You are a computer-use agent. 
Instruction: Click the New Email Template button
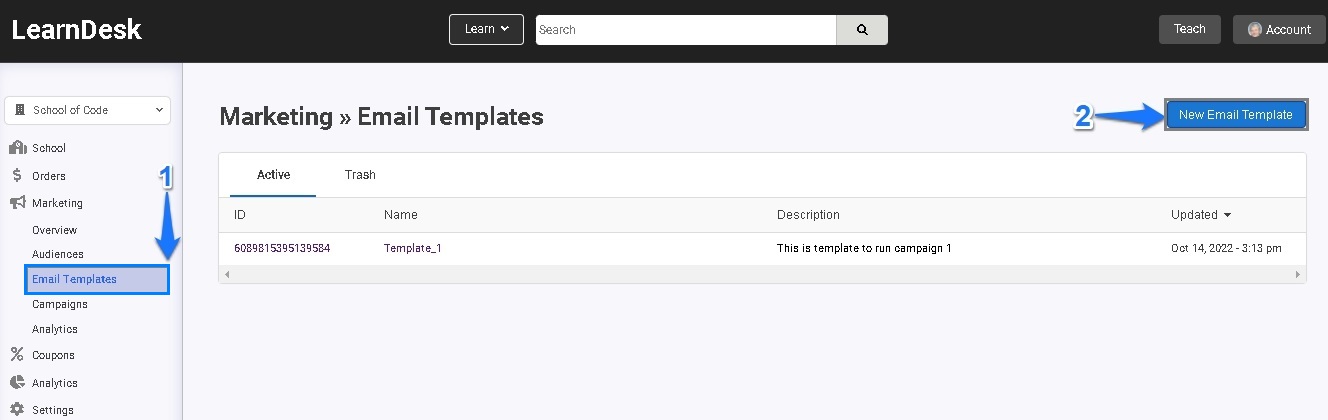(x=1236, y=115)
